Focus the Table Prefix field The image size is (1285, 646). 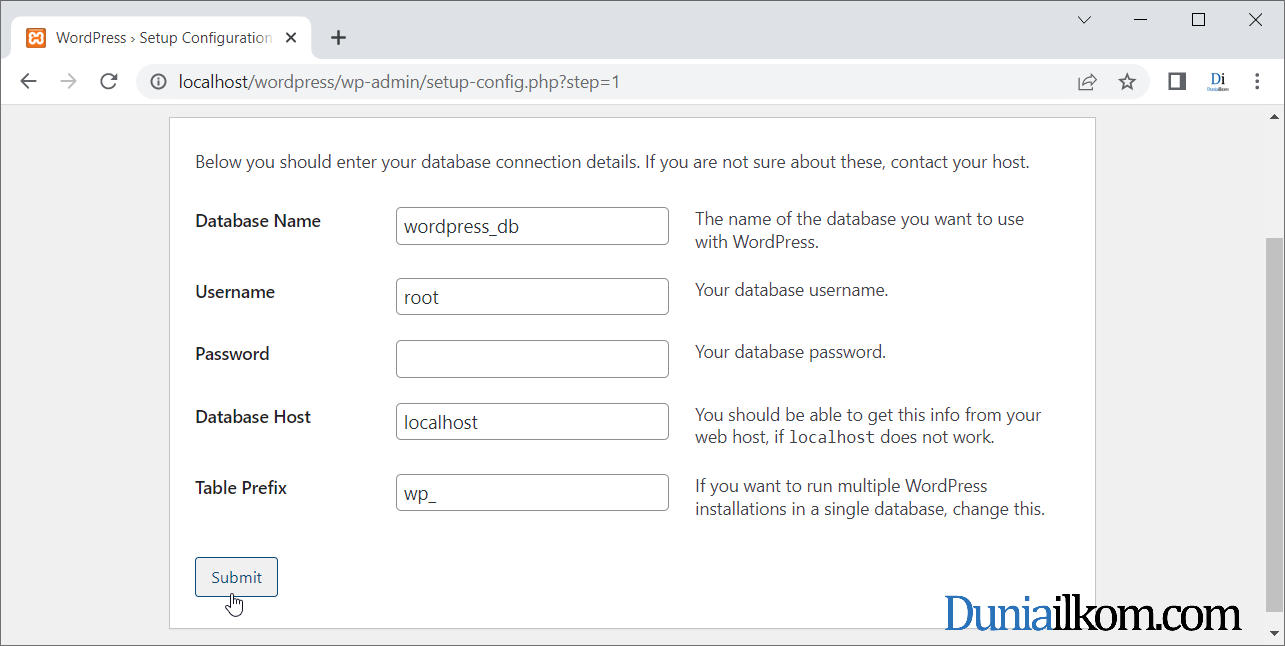[x=532, y=493]
